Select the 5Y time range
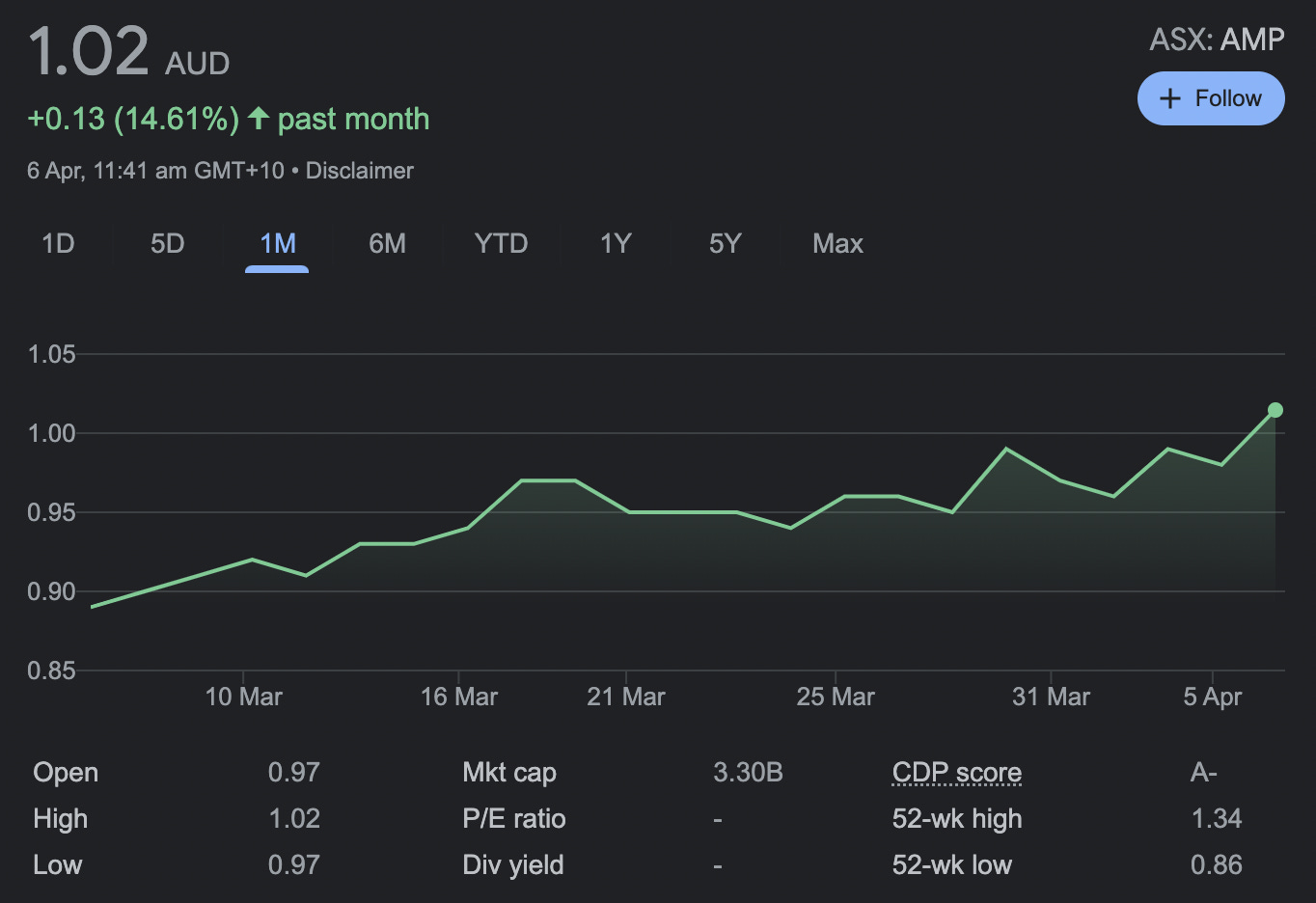The image size is (1316, 903). point(725,243)
